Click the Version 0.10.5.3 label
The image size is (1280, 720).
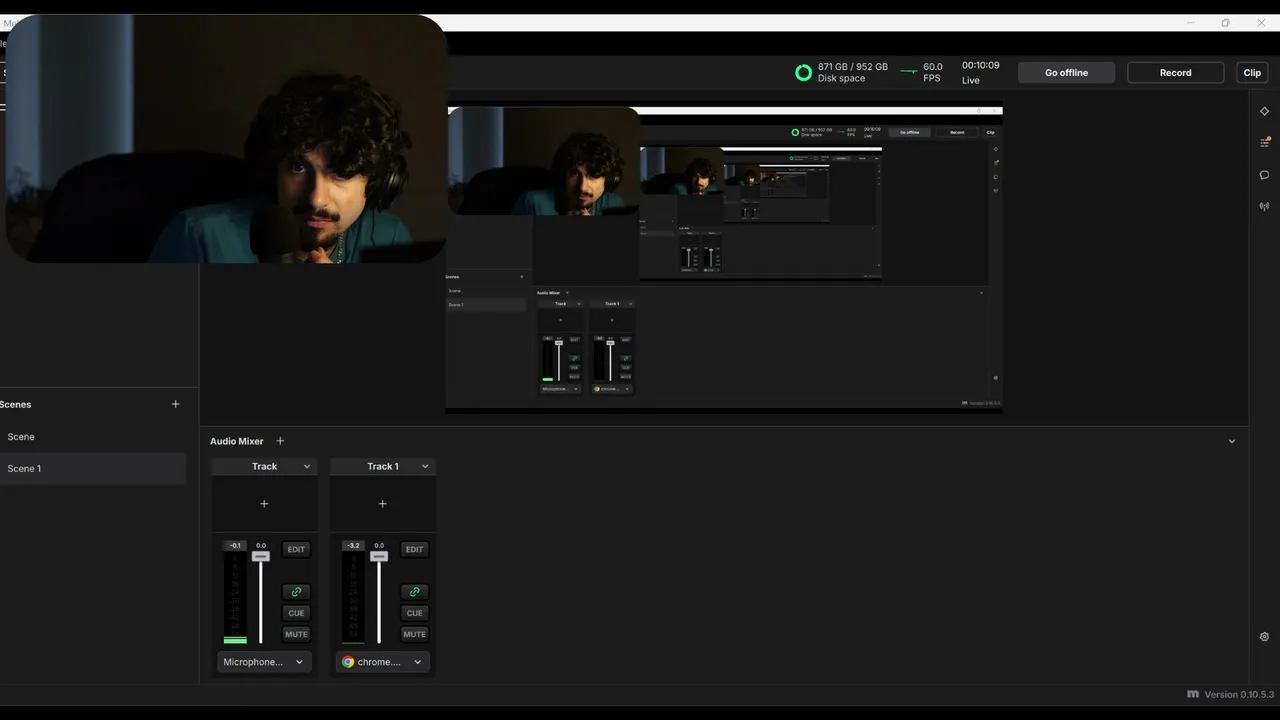(1240, 694)
